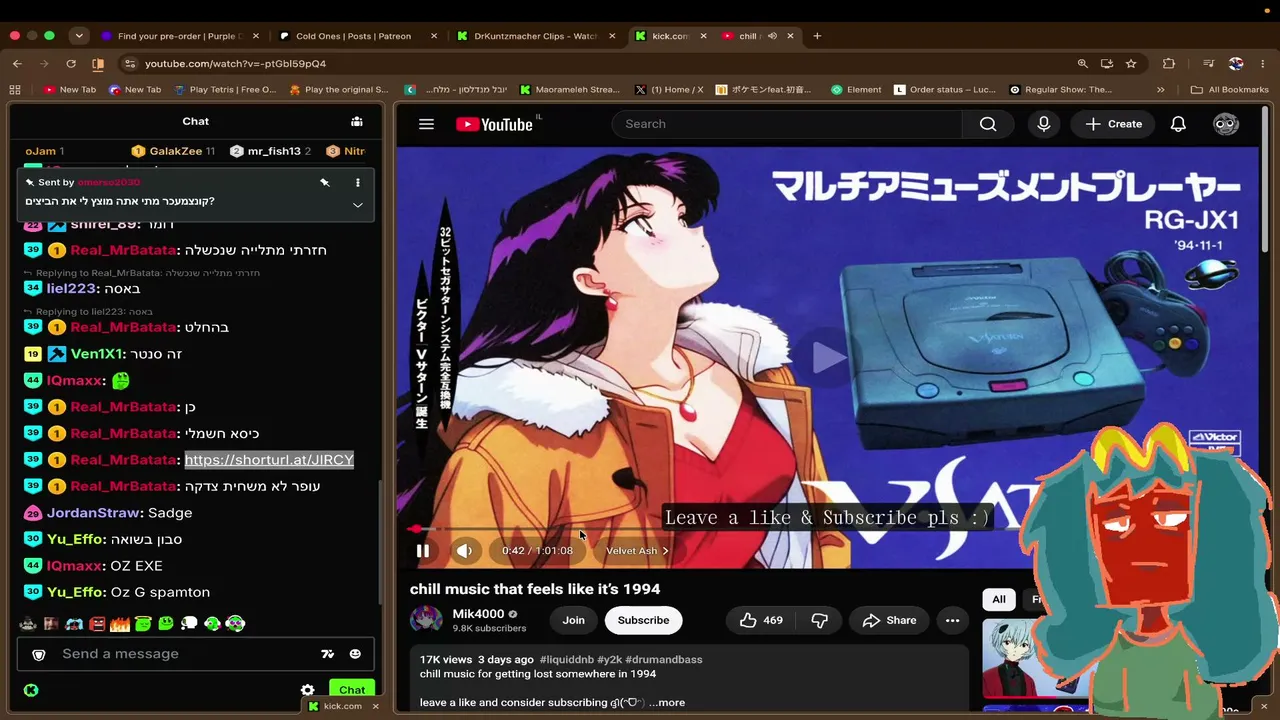The height and width of the screenshot is (720, 1280).
Task: Reload the current page
Action: click(x=71, y=63)
